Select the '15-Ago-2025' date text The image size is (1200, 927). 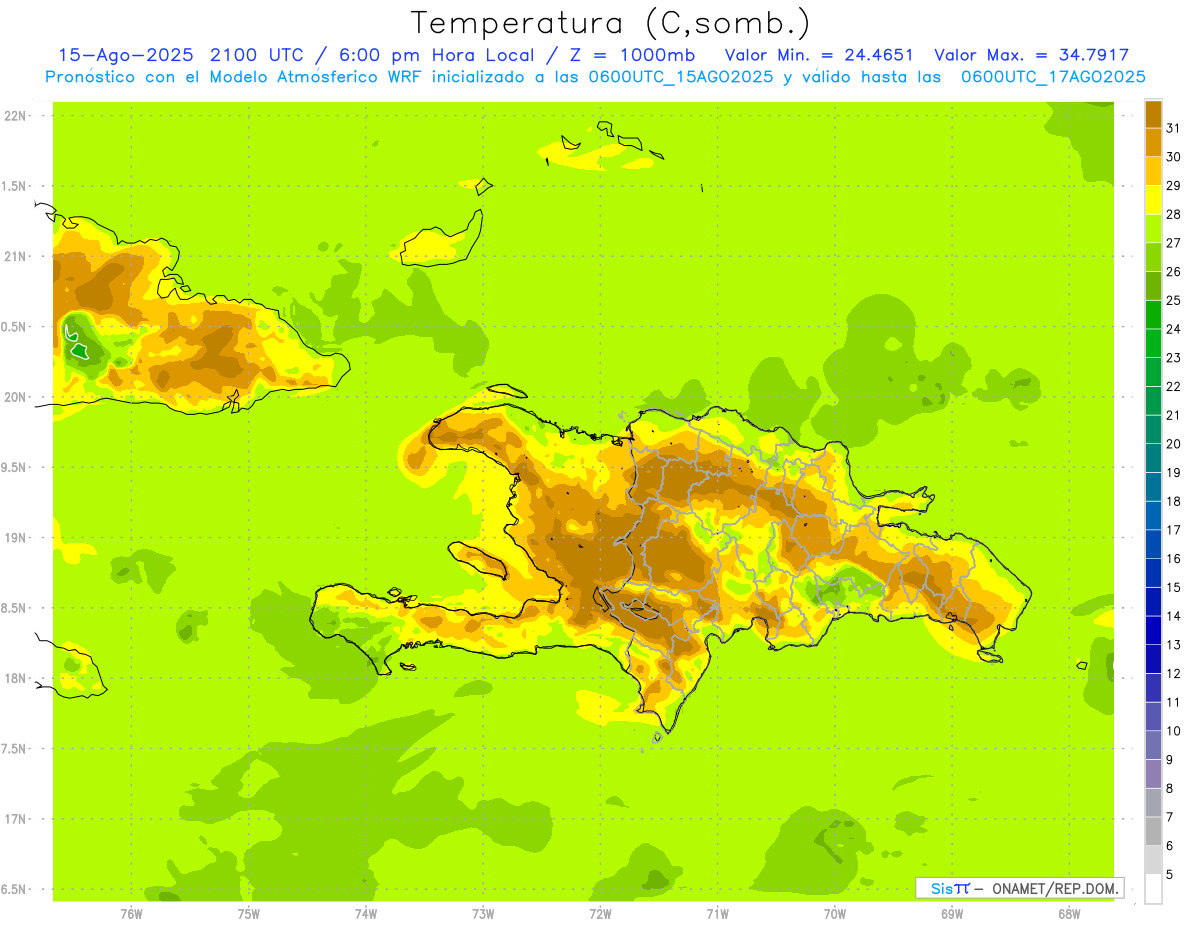[126, 55]
